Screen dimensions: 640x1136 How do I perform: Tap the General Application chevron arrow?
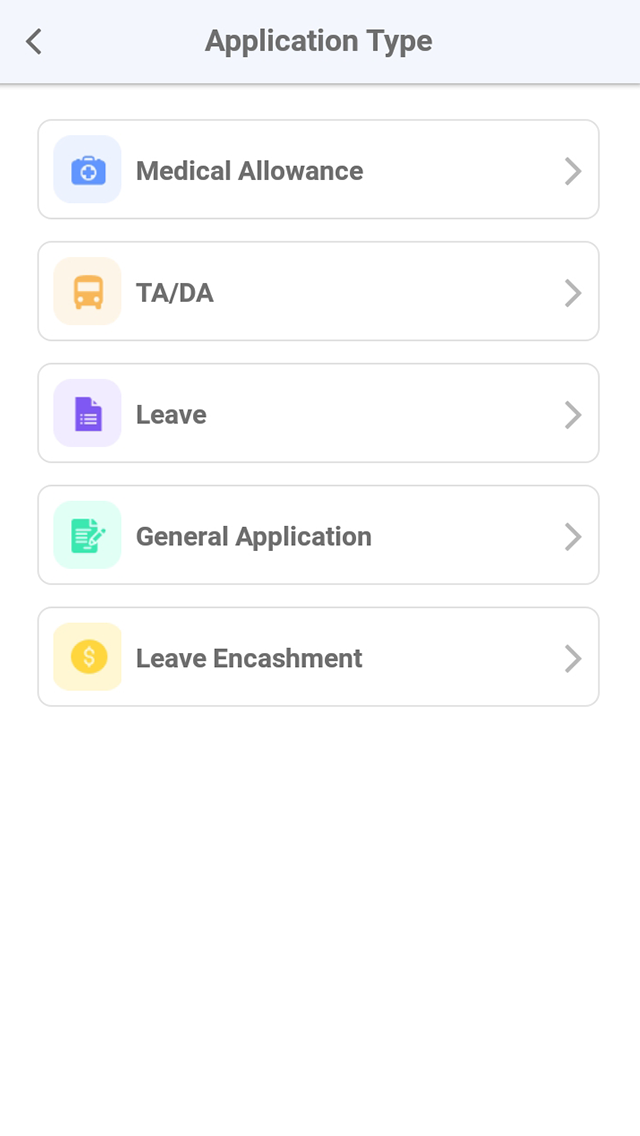573,536
